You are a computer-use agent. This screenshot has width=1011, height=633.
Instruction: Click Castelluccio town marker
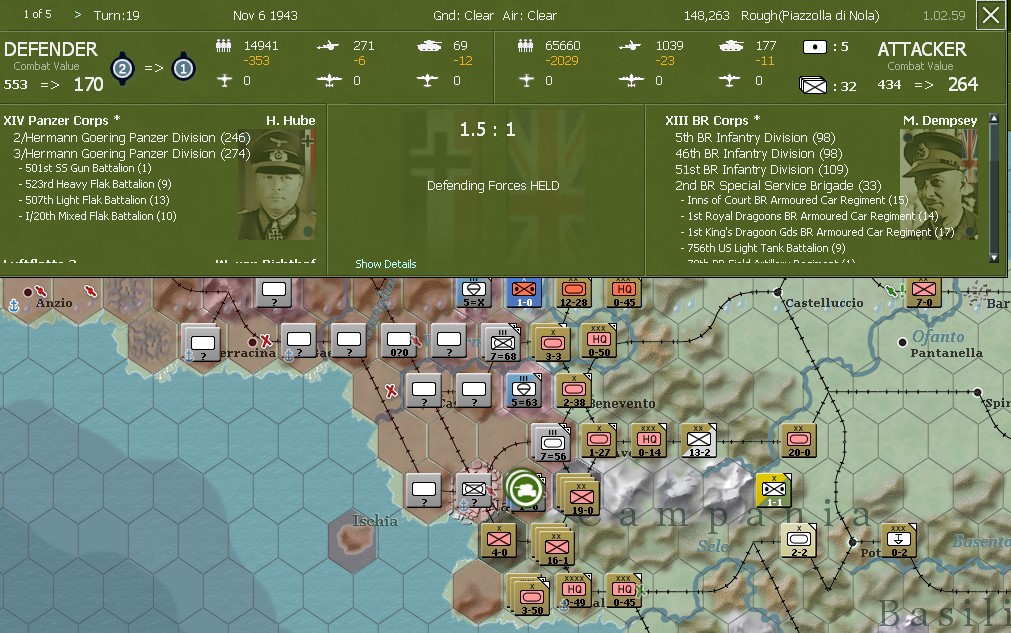point(778,292)
